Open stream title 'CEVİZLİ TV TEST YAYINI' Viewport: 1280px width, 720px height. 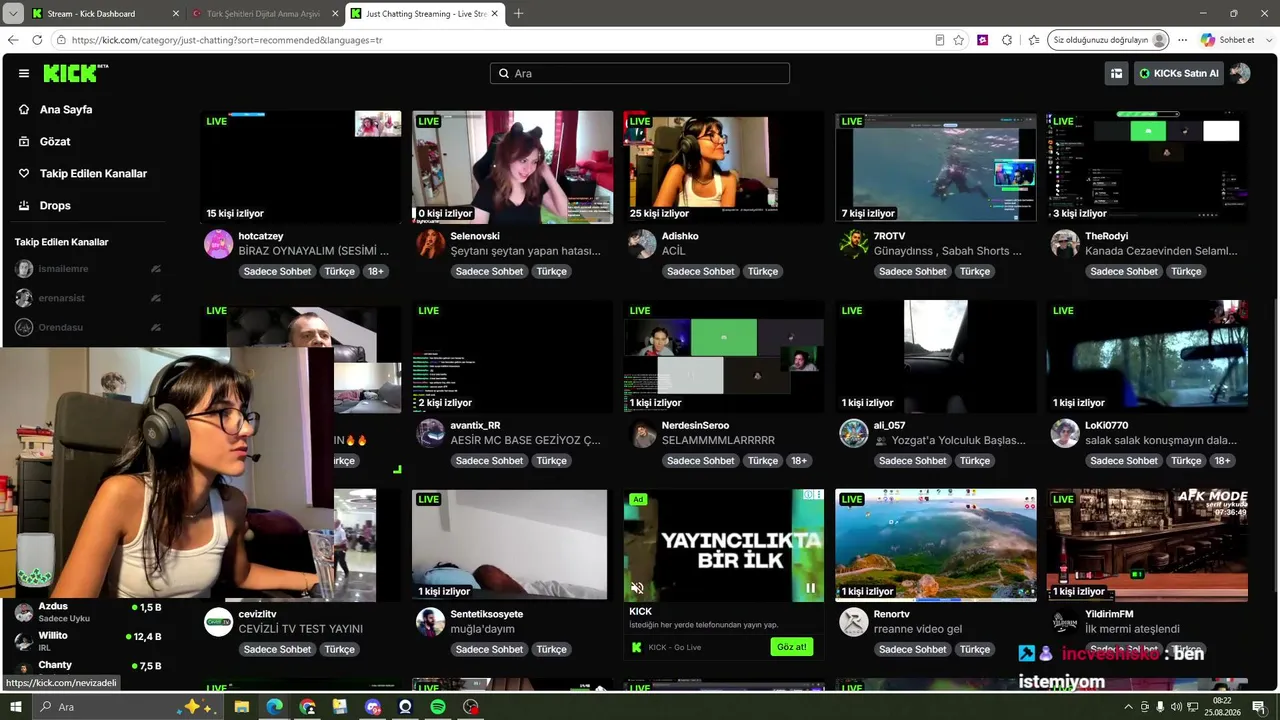pyautogui.click(x=301, y=629)
